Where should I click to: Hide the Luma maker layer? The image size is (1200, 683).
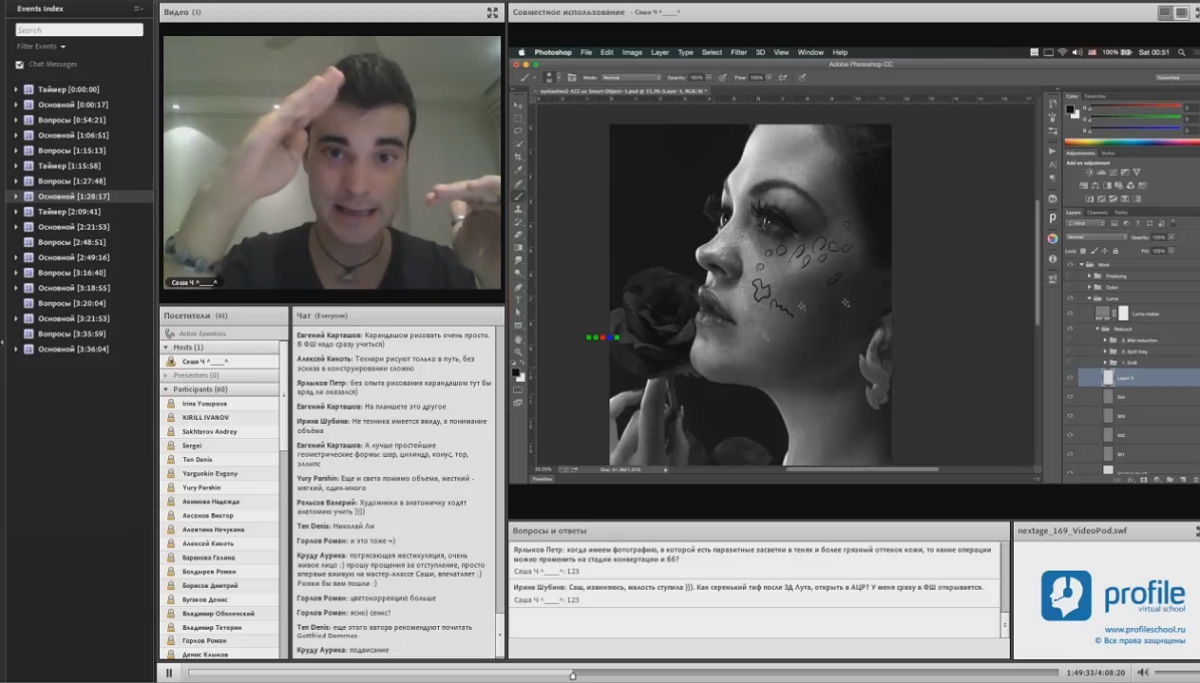tap(1070, 313)
